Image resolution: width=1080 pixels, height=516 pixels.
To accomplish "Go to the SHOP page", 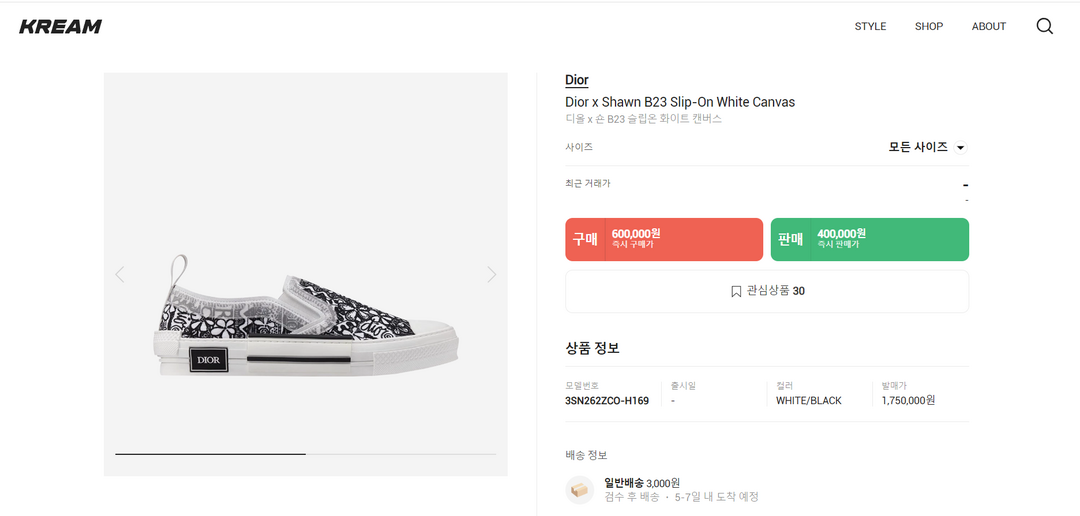I will click(x=928, y=27).
